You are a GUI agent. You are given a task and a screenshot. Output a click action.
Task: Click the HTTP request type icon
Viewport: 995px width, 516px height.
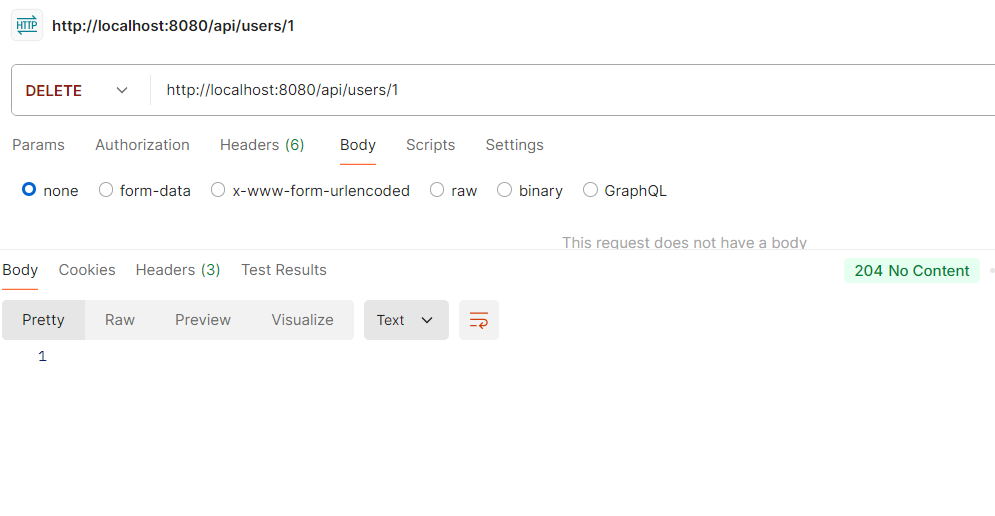click(x=27, y=26)
